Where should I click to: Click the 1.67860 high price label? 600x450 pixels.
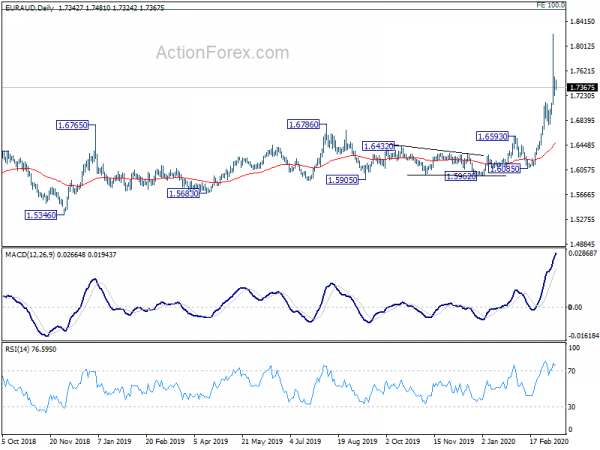tap(303, 124)
